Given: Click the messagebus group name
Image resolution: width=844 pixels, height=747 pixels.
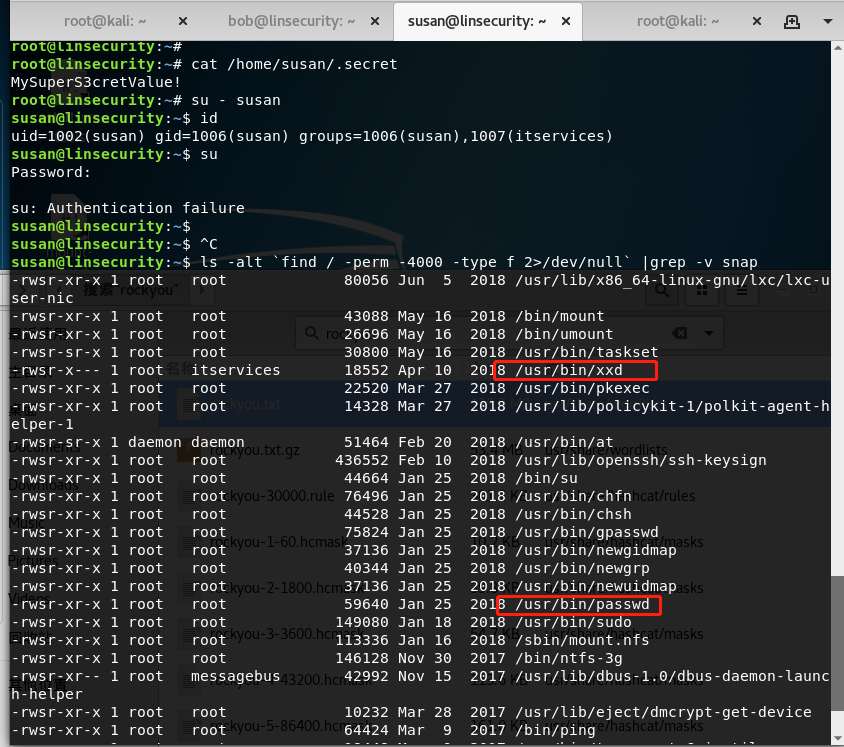Looking at the screenshot, I should 236,676.
